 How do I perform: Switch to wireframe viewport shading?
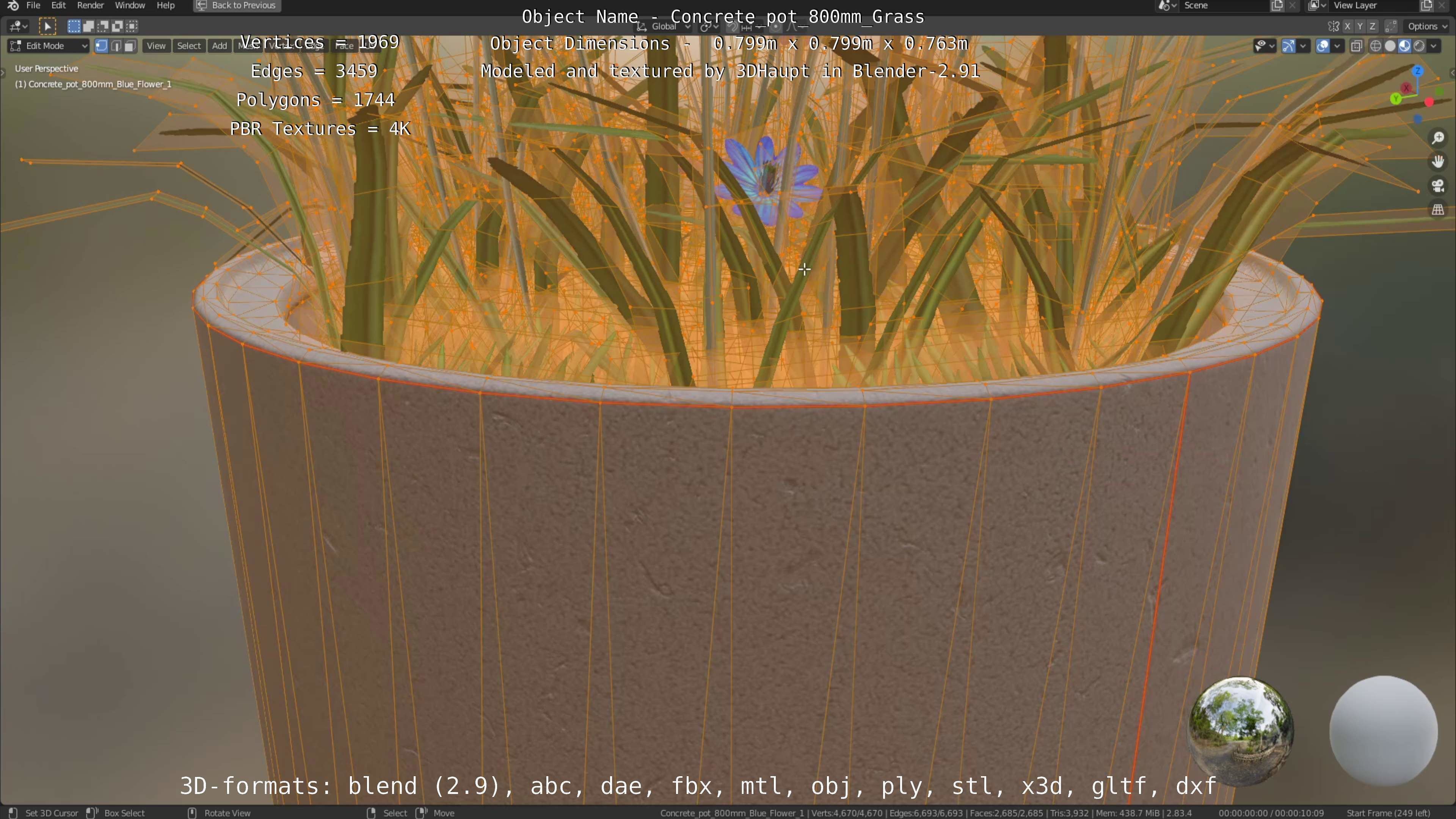tap(1376, 46)
